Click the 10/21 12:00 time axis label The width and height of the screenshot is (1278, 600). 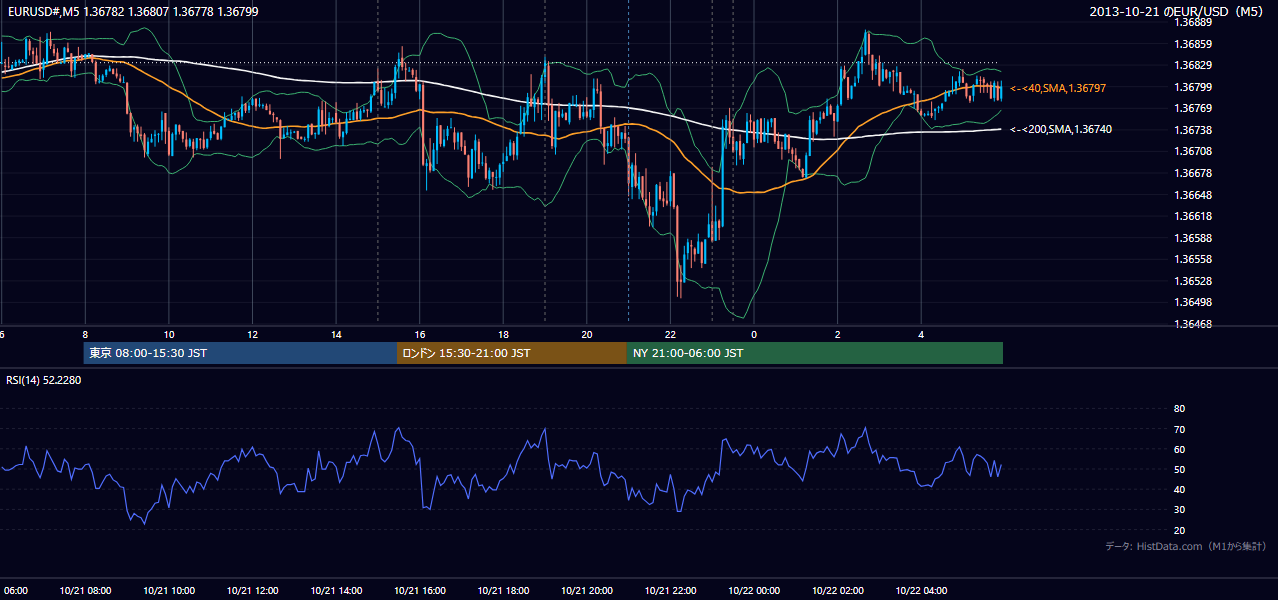click(x=252, y=591)
